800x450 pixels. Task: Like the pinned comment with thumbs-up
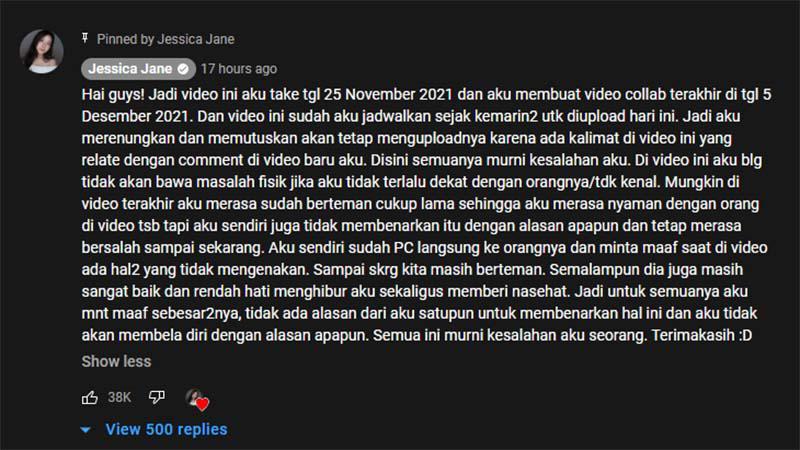(90, 397)
